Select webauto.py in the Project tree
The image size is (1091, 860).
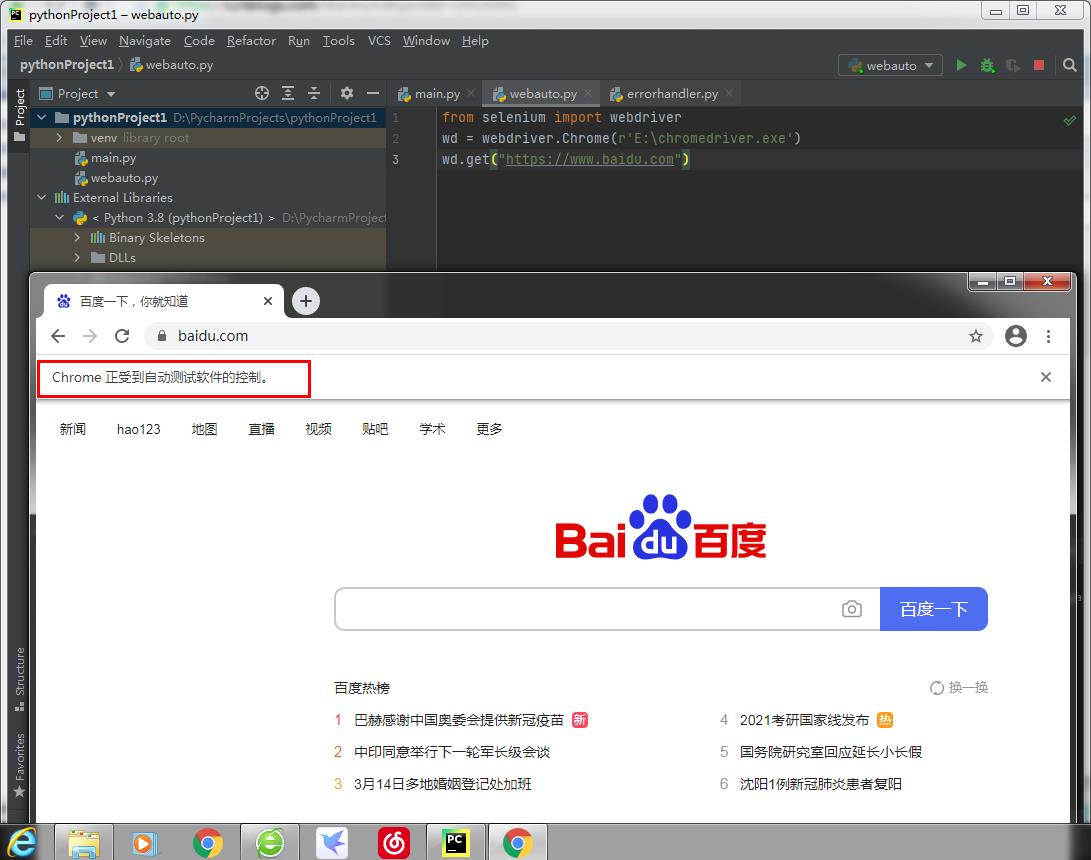coord(124,178)
